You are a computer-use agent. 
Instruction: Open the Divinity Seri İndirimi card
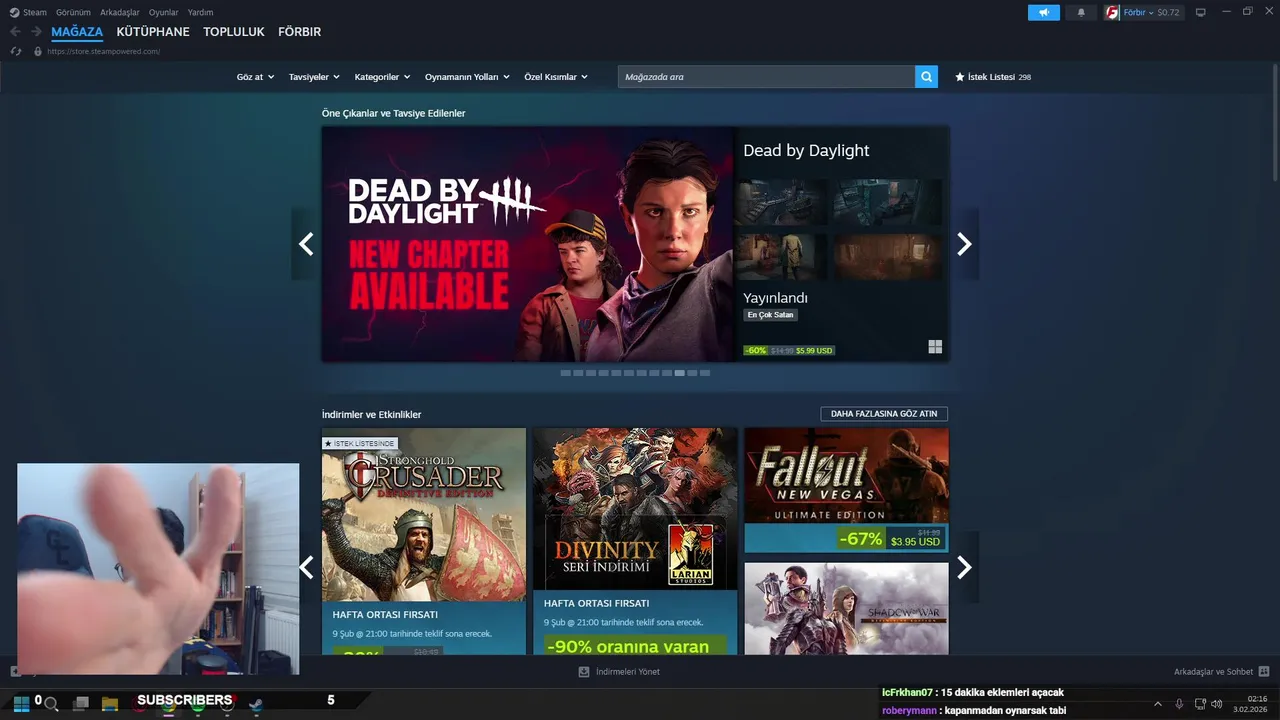pos(635,541)
